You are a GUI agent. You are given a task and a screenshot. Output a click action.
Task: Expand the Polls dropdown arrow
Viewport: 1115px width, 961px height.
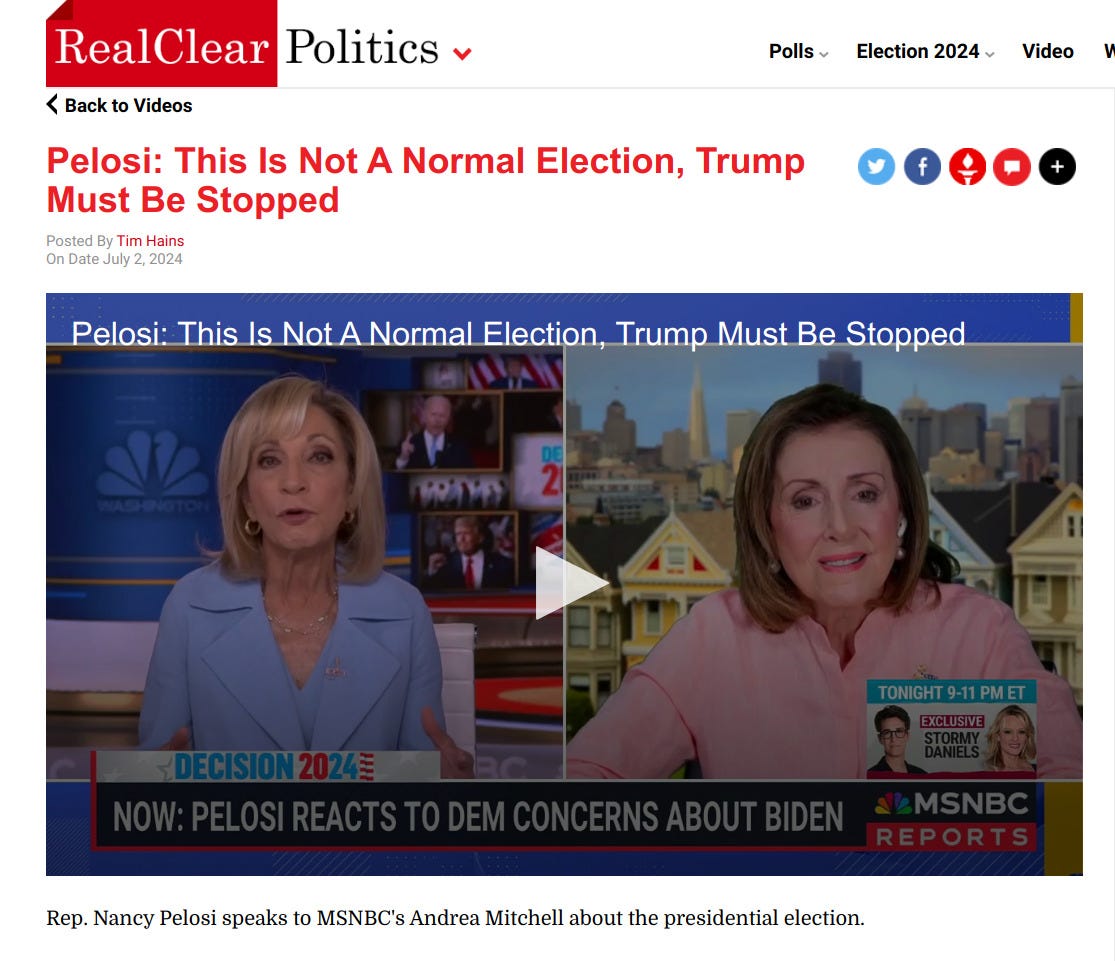[x=823, y=54]
